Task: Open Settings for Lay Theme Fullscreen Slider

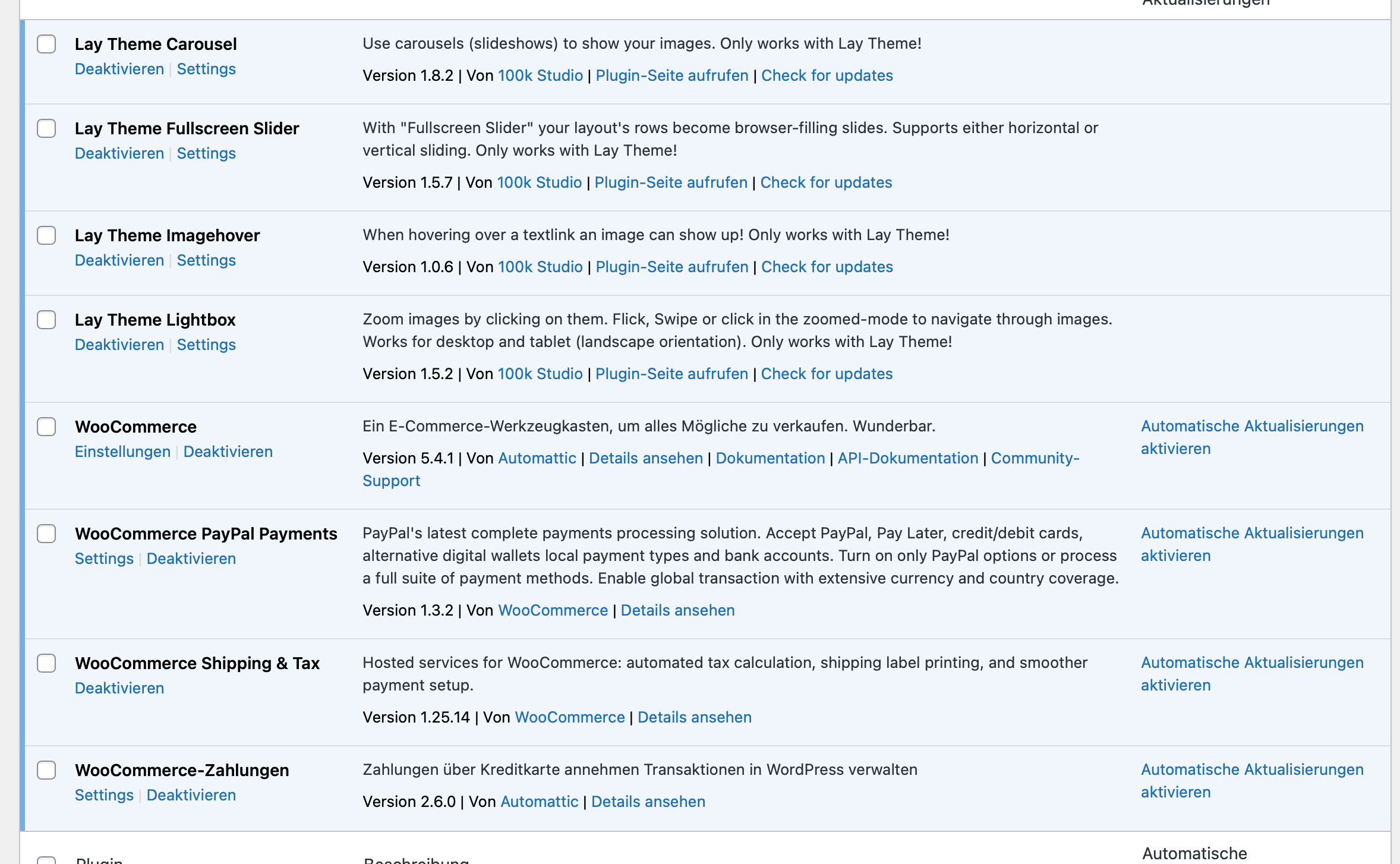Action: click(x=206, y=153)
